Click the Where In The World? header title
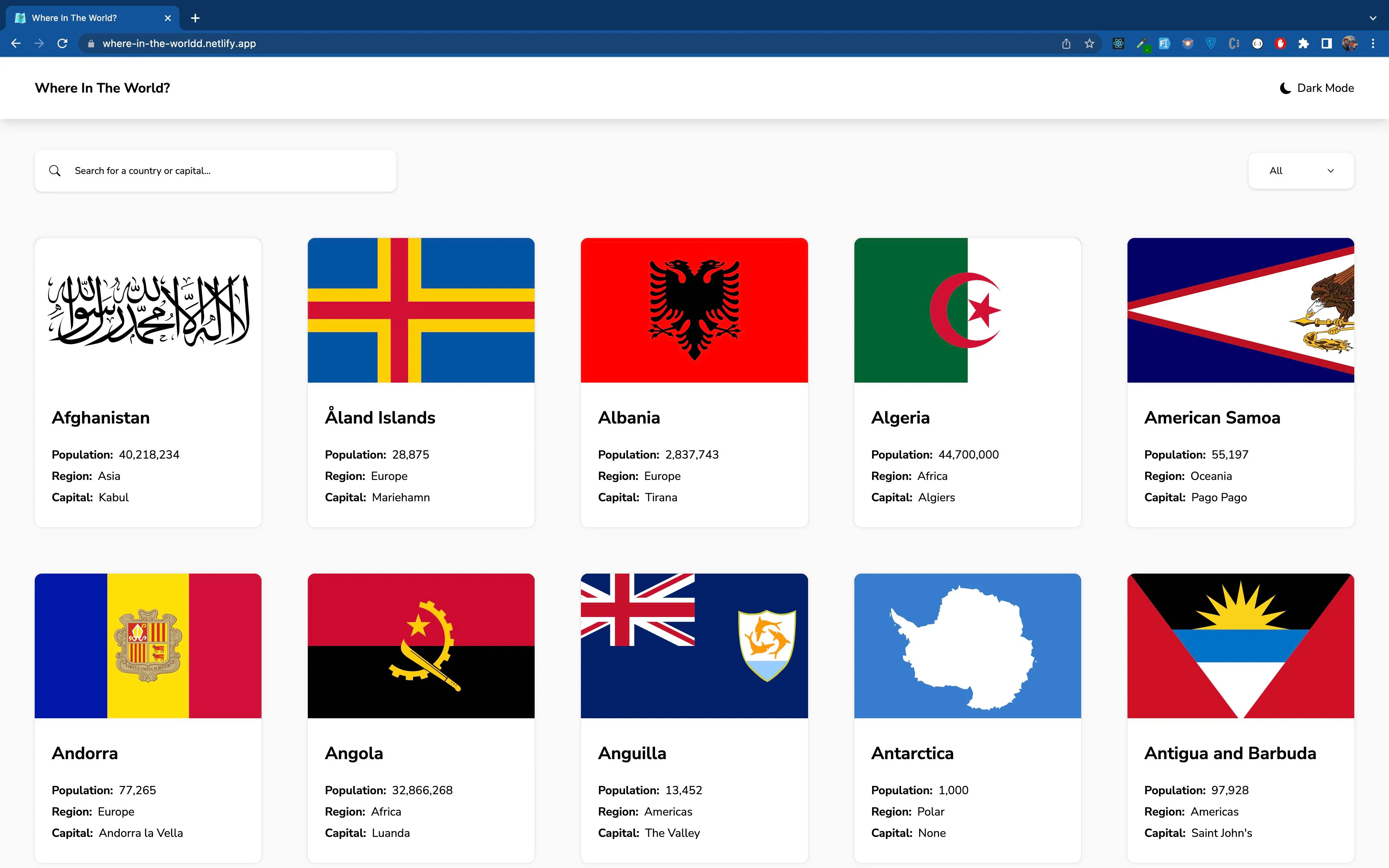The width and height of the screenshot is (1389, 868). [102, 88]
